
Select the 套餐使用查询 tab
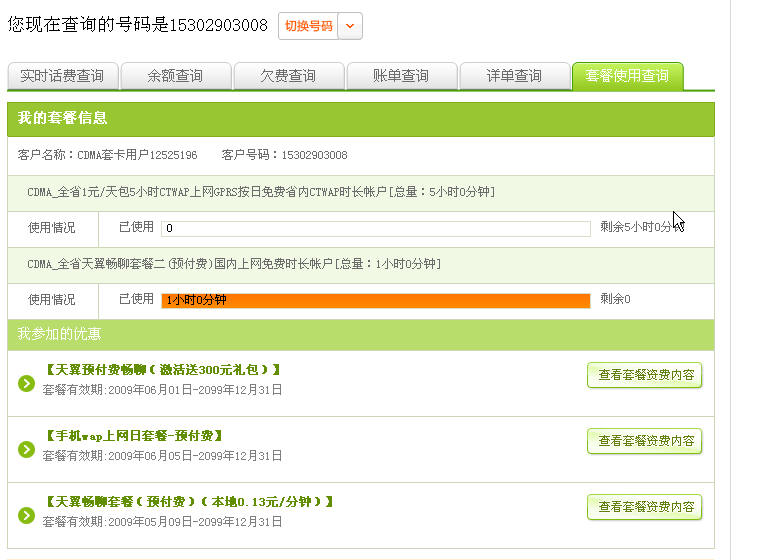tap(627, 76)
